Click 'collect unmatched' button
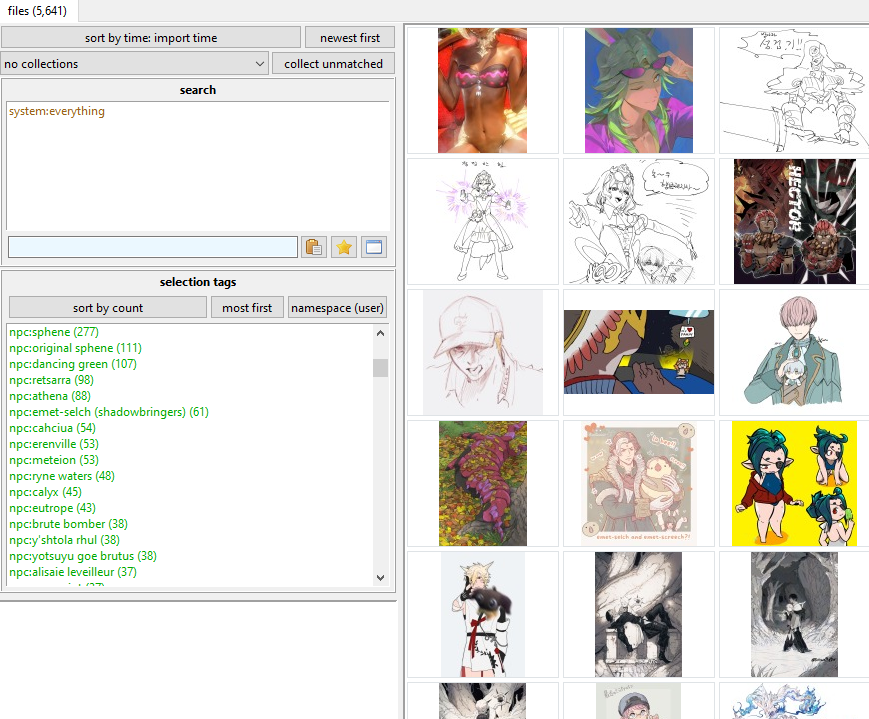 [333, 64]
